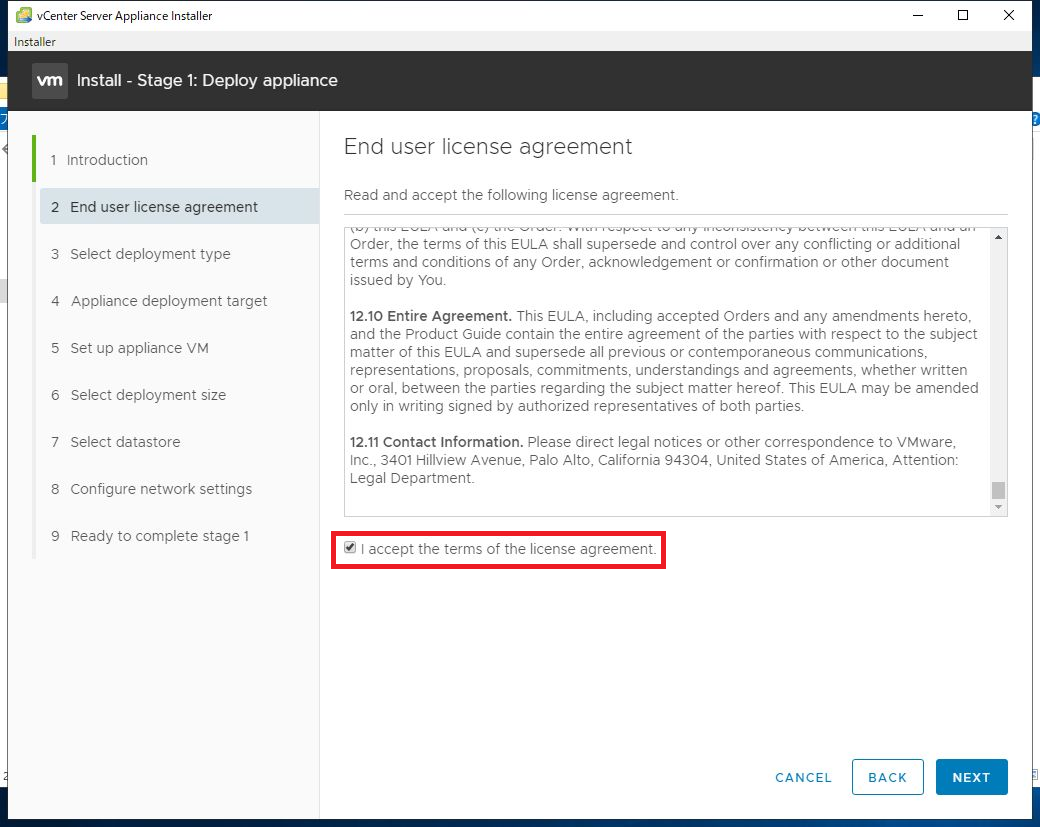Click the vCenter installer title bar icon
Viewport: 1040px width, 827px height.
(x=23, y=15)
